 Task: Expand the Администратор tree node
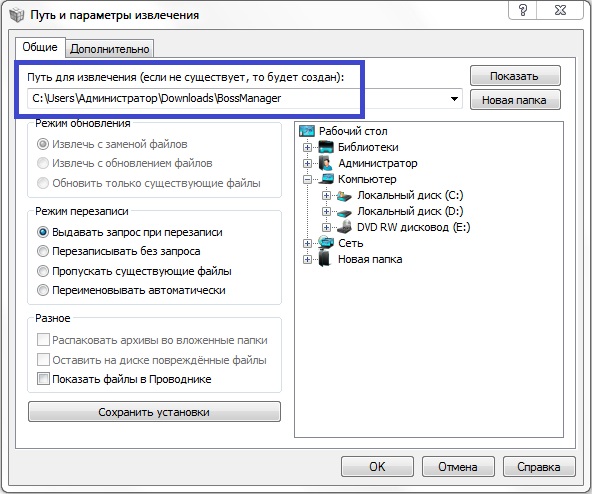(307, 164)
